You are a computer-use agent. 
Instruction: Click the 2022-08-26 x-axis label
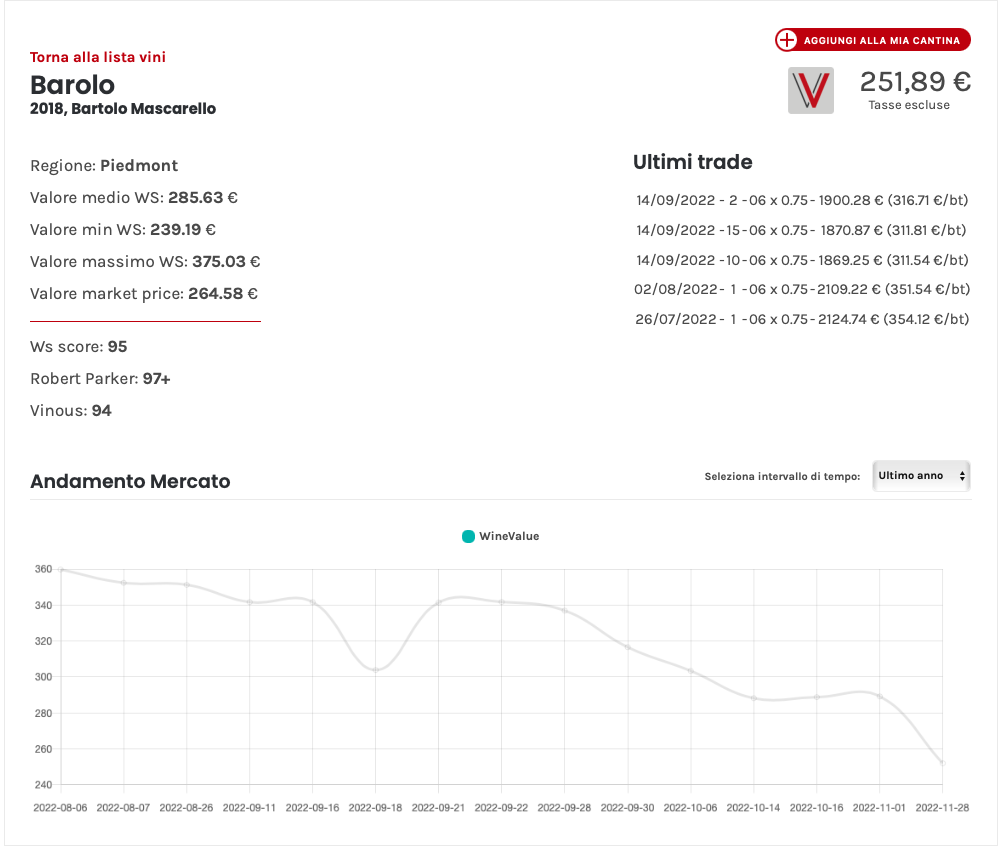186,808
